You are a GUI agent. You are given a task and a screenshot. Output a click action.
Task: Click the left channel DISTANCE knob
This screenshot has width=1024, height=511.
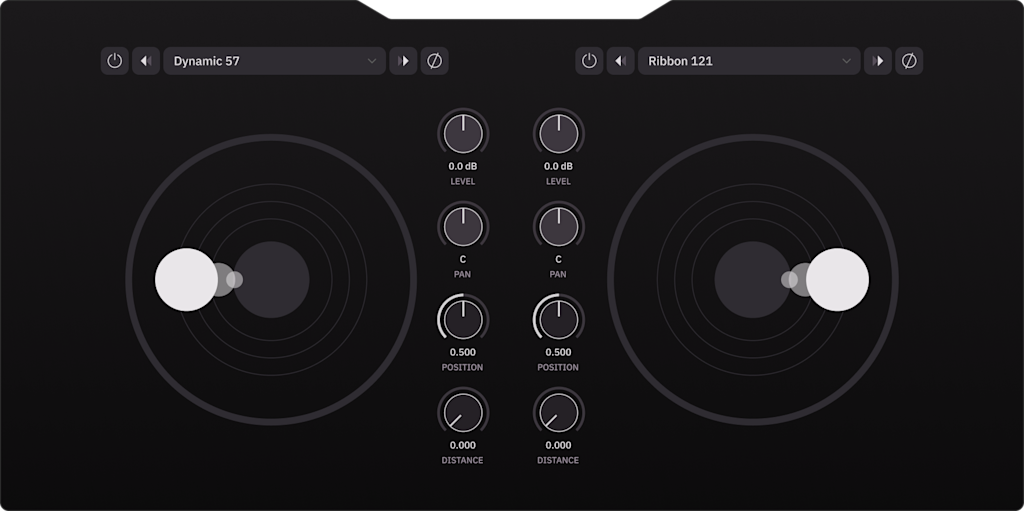(463, 413)
